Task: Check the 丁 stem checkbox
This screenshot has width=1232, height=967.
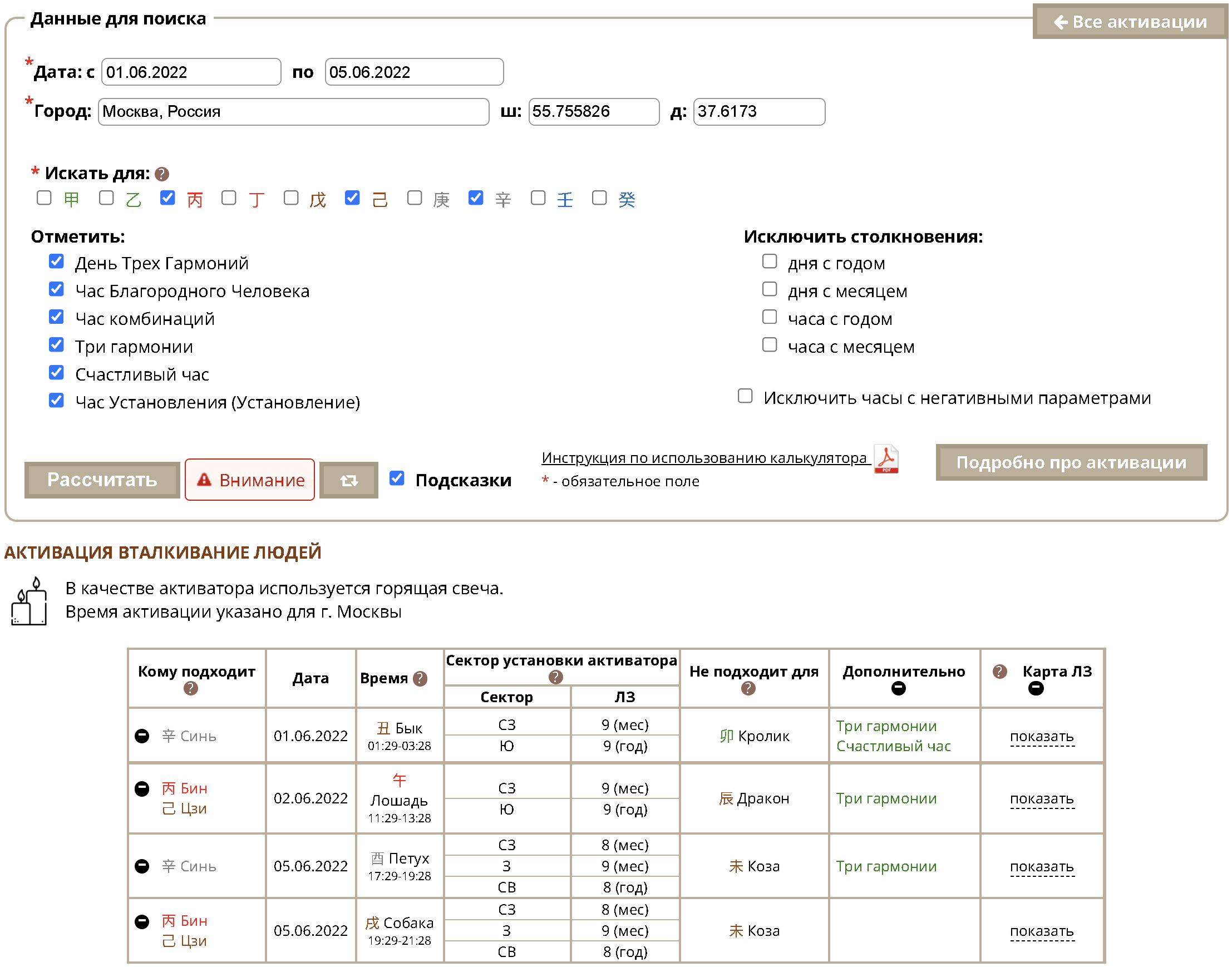Action: point(229,198)
